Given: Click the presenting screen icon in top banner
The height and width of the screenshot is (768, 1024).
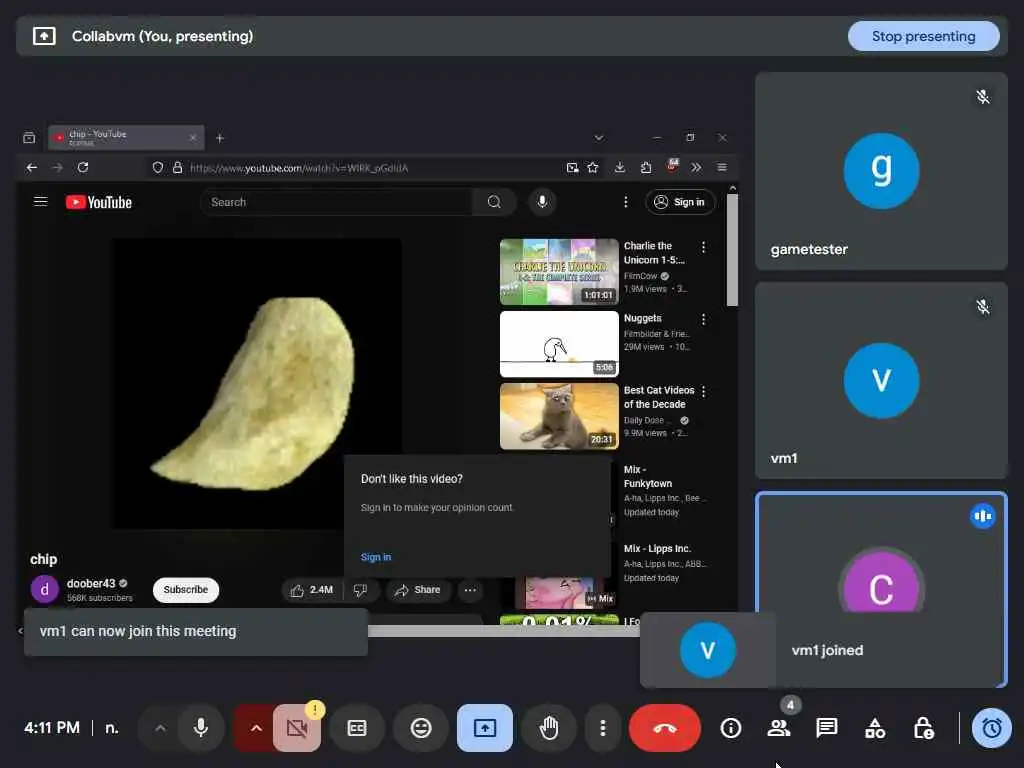Looking at the screenshot, I should pos(44,36).
